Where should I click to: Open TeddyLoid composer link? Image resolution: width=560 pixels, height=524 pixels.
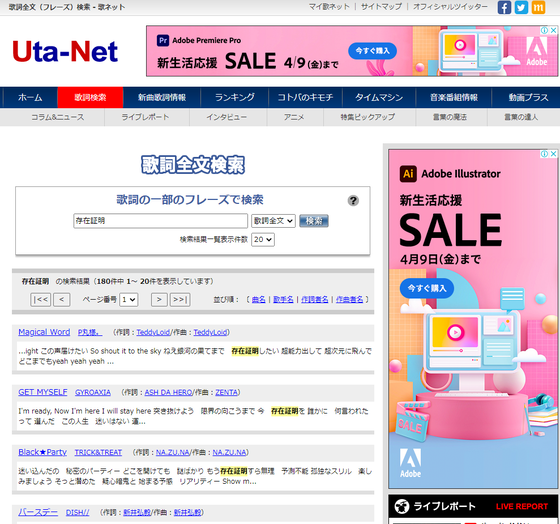pyautogui.click(x=210, y=333)
